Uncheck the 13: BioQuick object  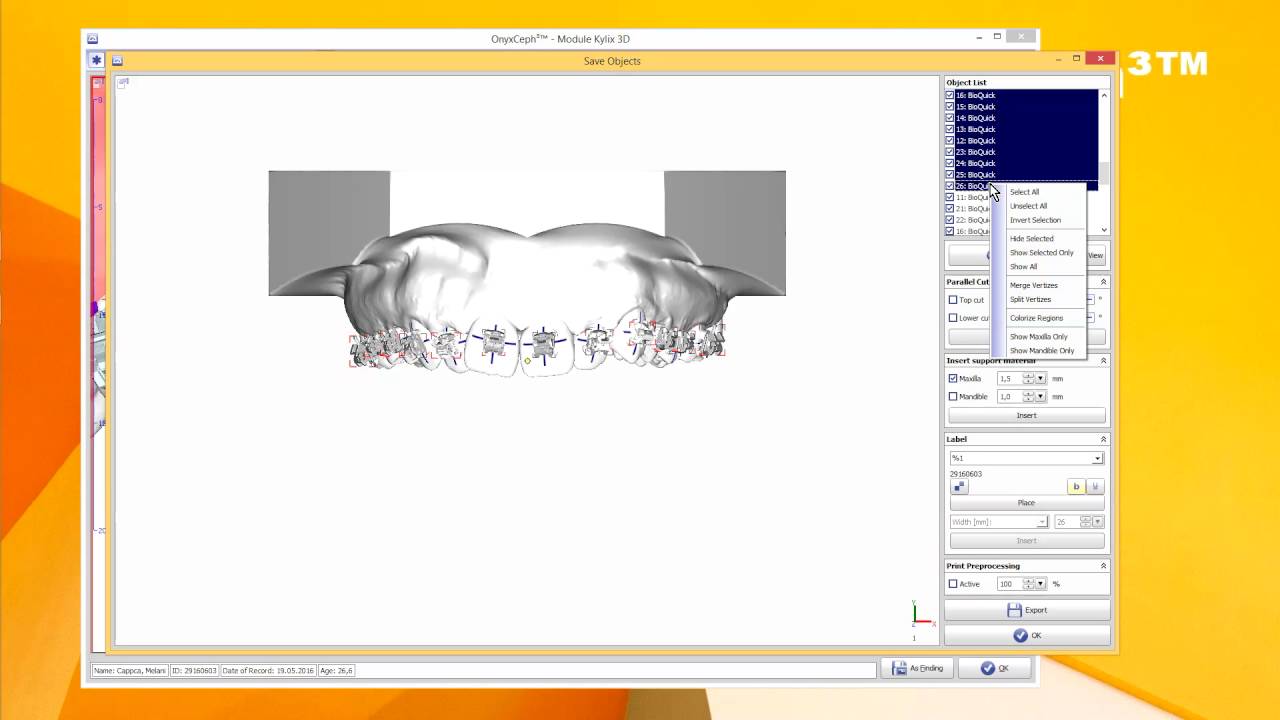click(x=950, y=129)
